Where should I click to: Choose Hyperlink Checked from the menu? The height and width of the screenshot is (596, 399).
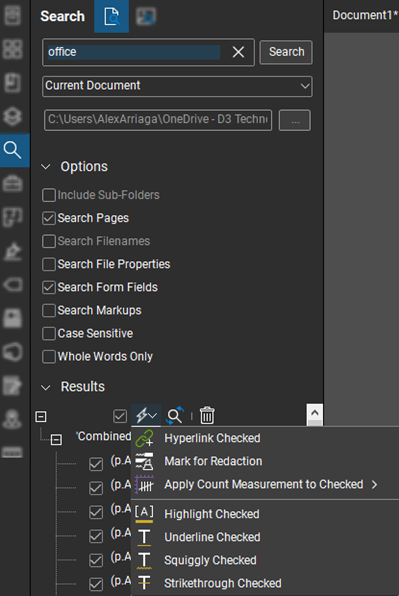click(265, 438)
